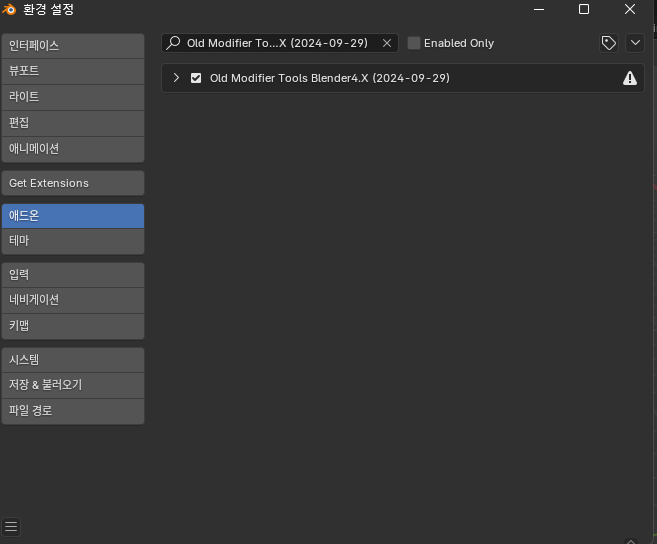Maximize the 환경 설정 window

584,9
